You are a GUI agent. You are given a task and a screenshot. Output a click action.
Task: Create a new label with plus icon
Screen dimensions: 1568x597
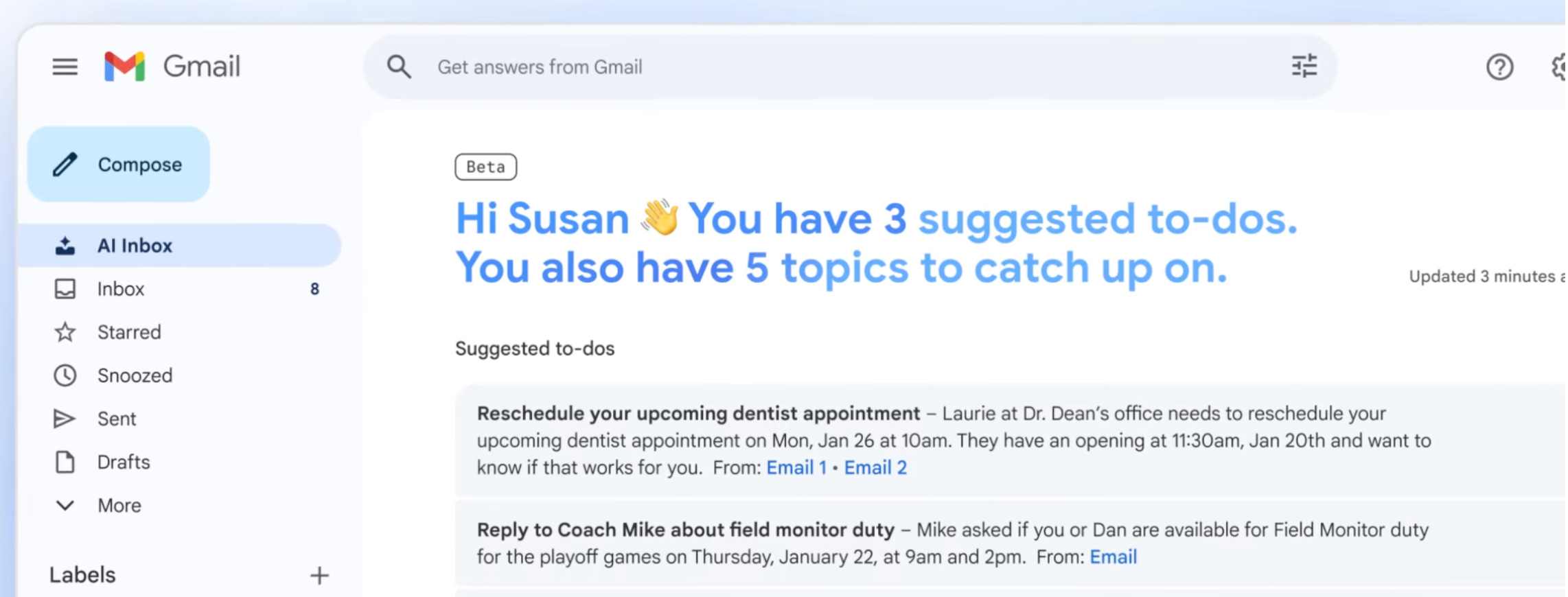pyautogui.click(x=319, y=576)
